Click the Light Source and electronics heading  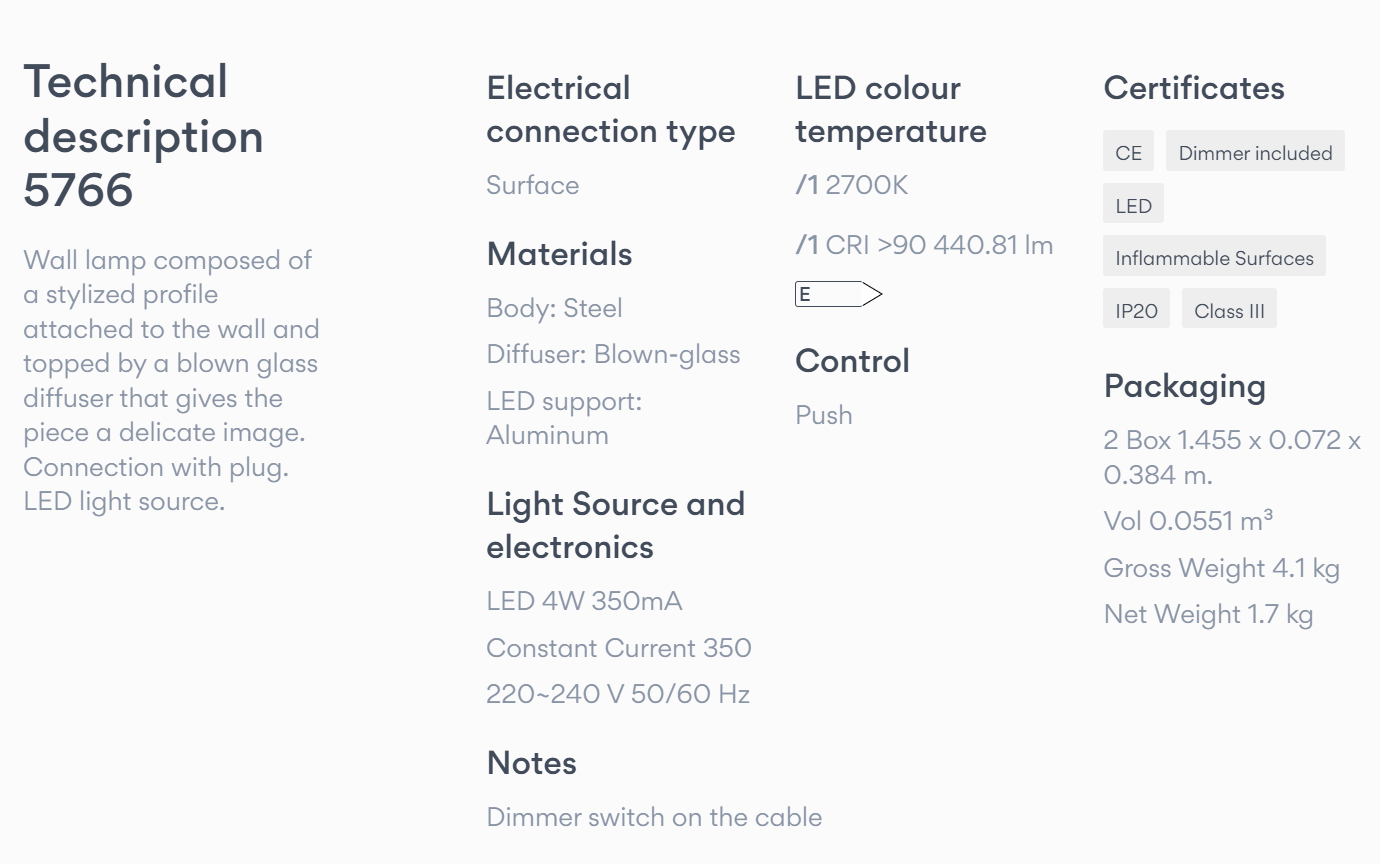(616, 525)
